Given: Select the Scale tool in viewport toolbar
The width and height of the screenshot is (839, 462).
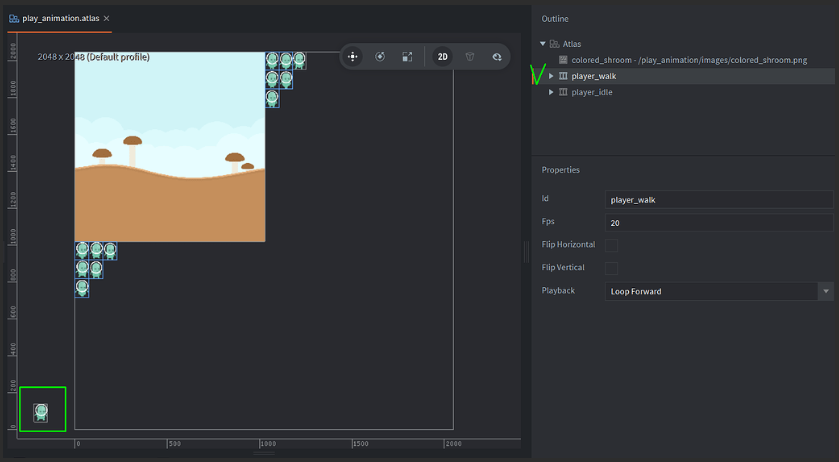Looking at the screenshot, I should click(x=407, y=57).
